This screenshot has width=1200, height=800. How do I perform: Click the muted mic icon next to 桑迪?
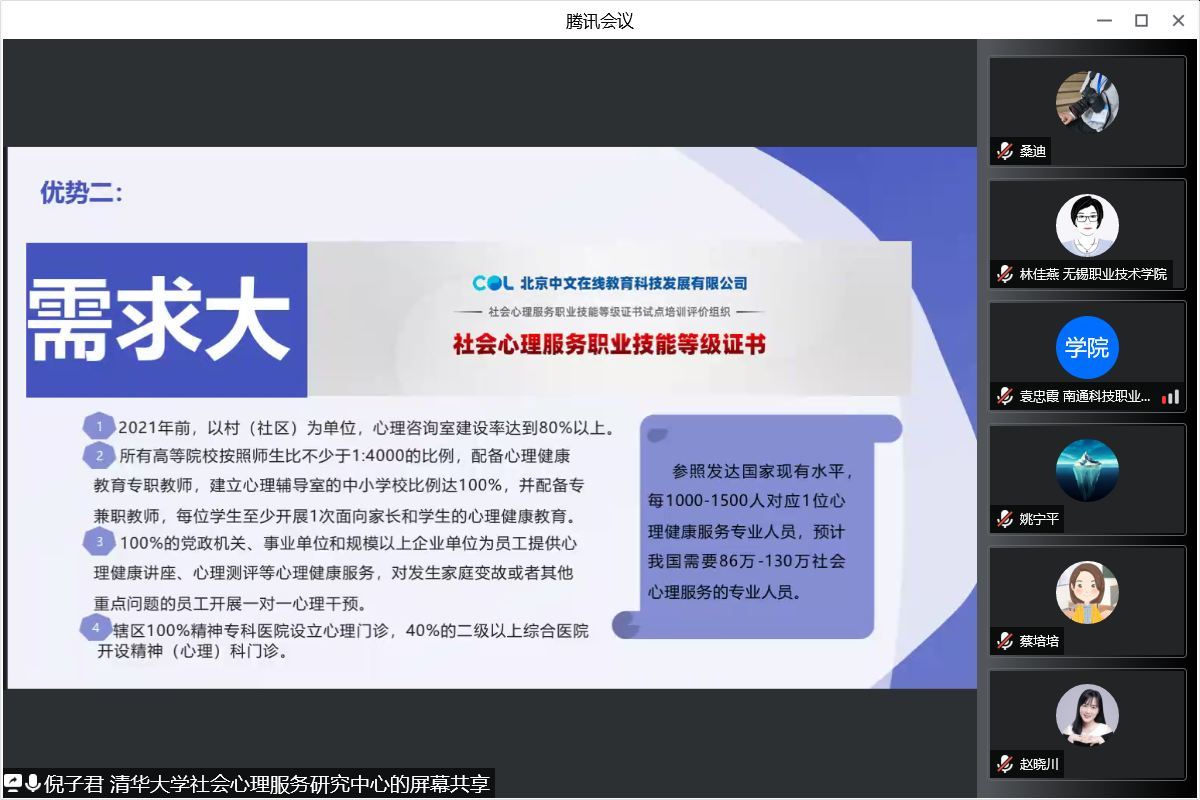[1005, 151]
